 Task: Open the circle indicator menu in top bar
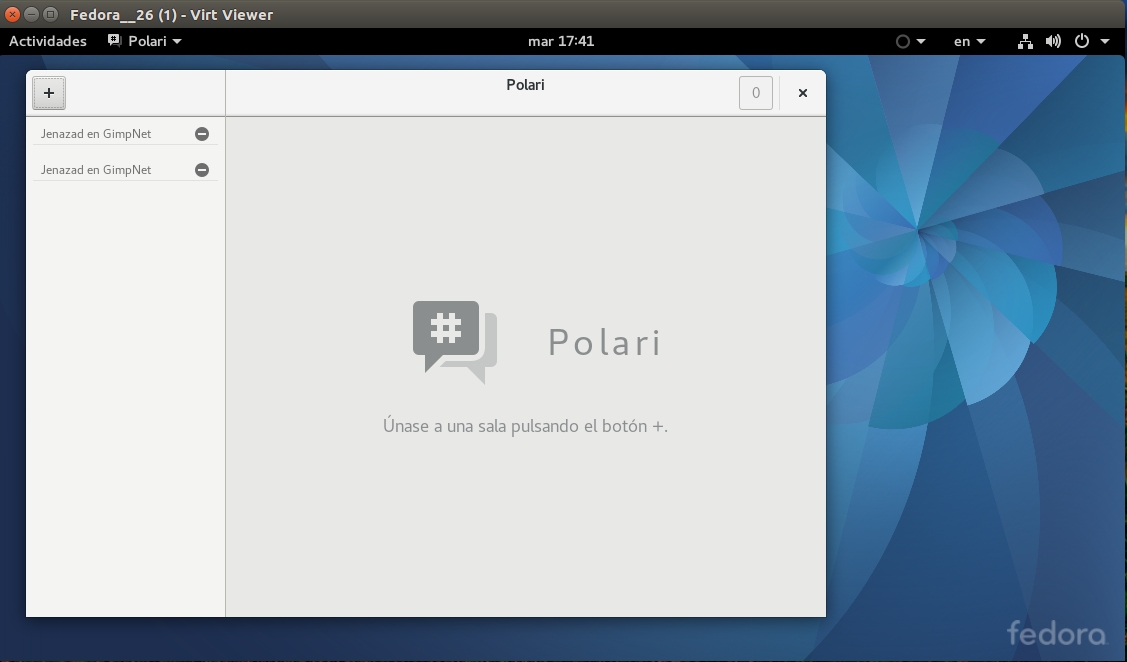click(x=910, y=42)
